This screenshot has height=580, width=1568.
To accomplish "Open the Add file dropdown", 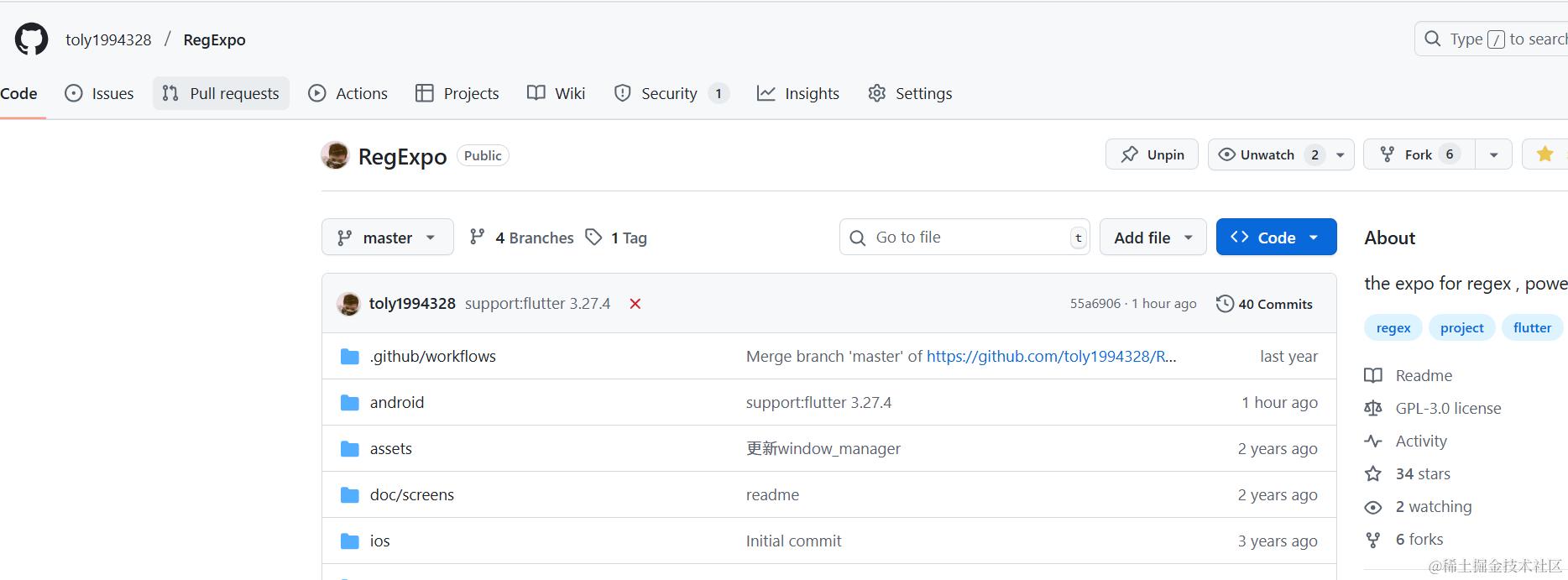I will tap(1152, 238).
